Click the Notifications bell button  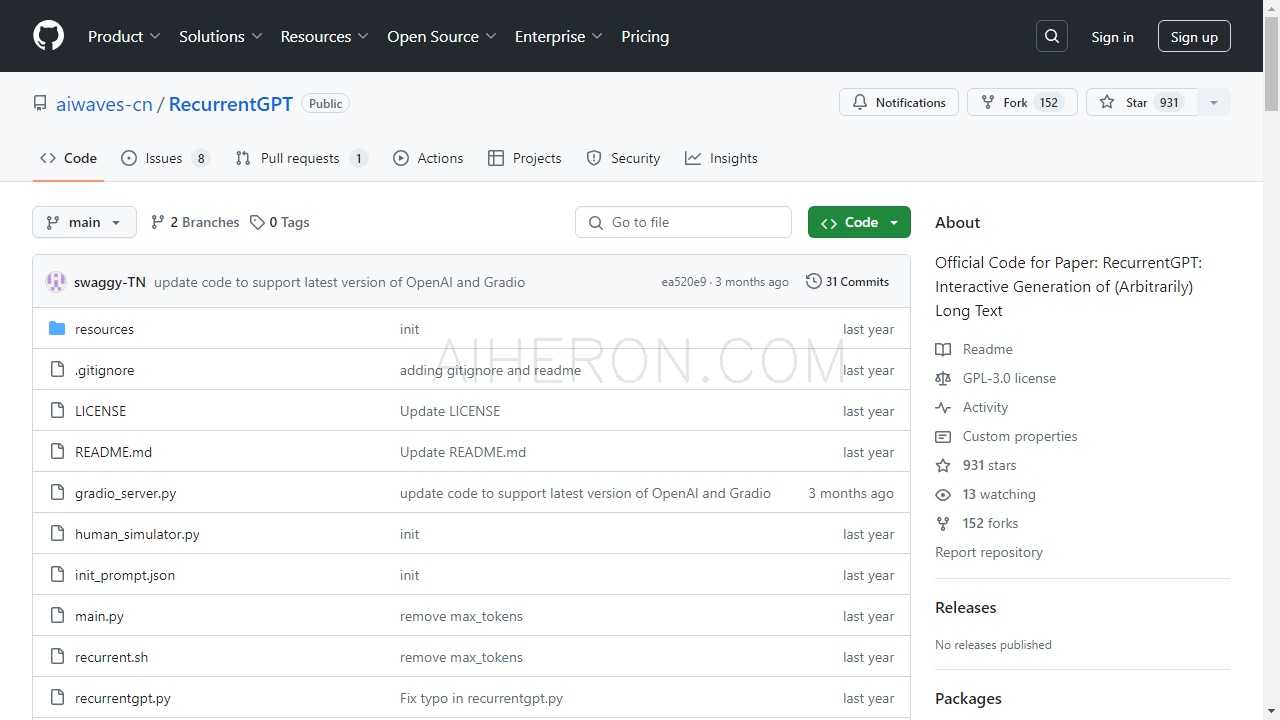click(x=899, y=103)
